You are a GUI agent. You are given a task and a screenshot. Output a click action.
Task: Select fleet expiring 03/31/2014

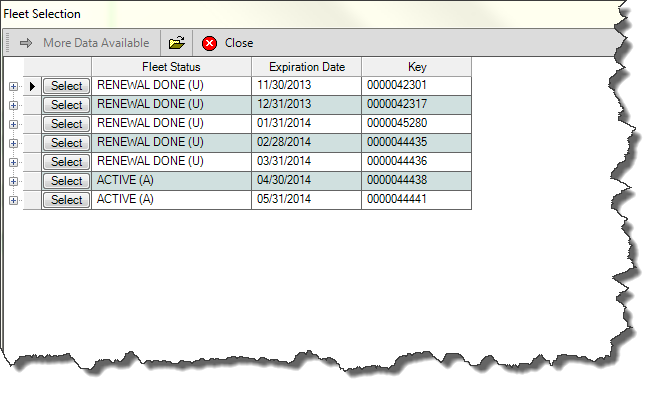point(66,162)
